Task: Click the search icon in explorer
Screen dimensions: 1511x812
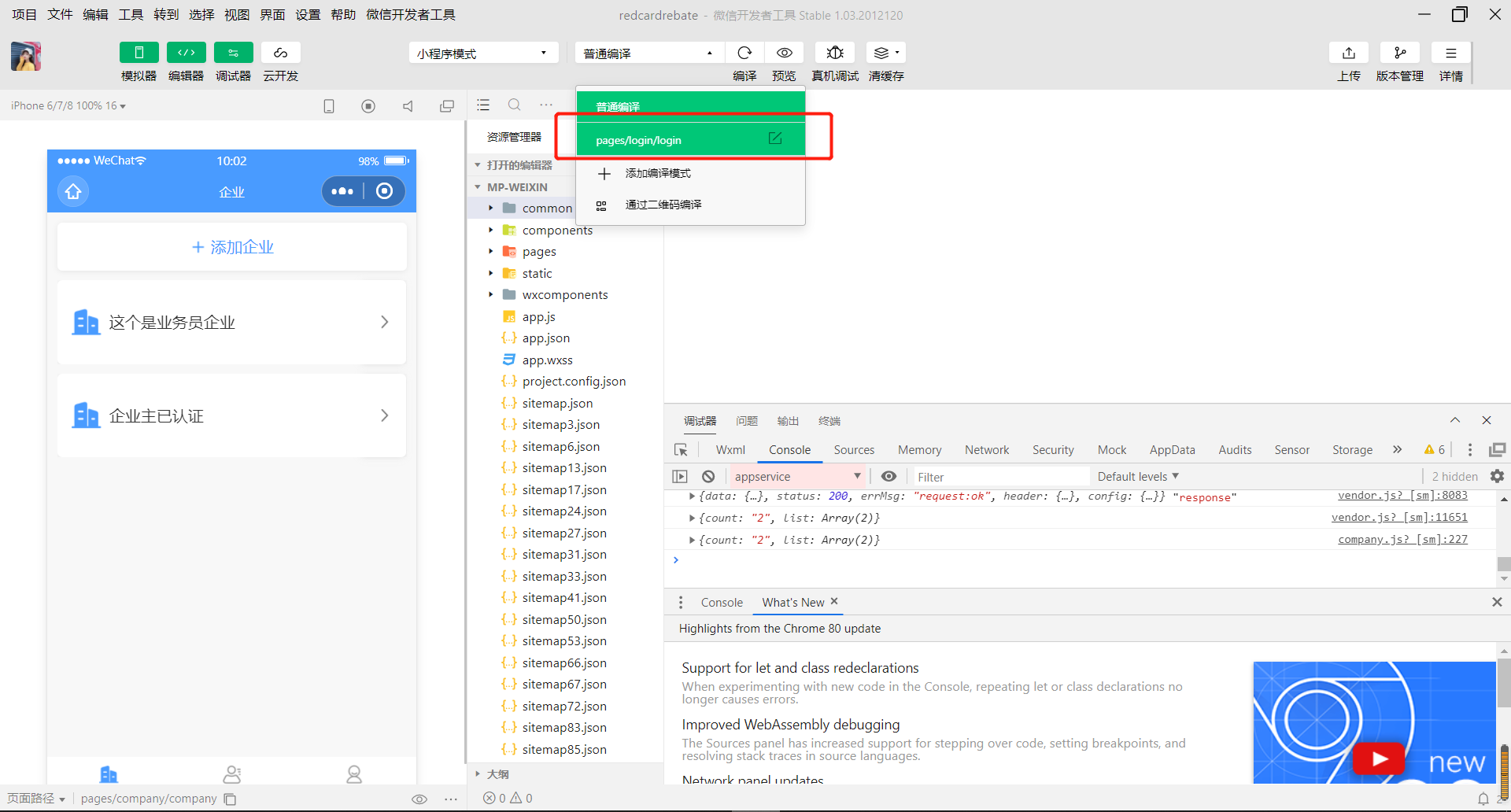Action: [x=514, y=105]
